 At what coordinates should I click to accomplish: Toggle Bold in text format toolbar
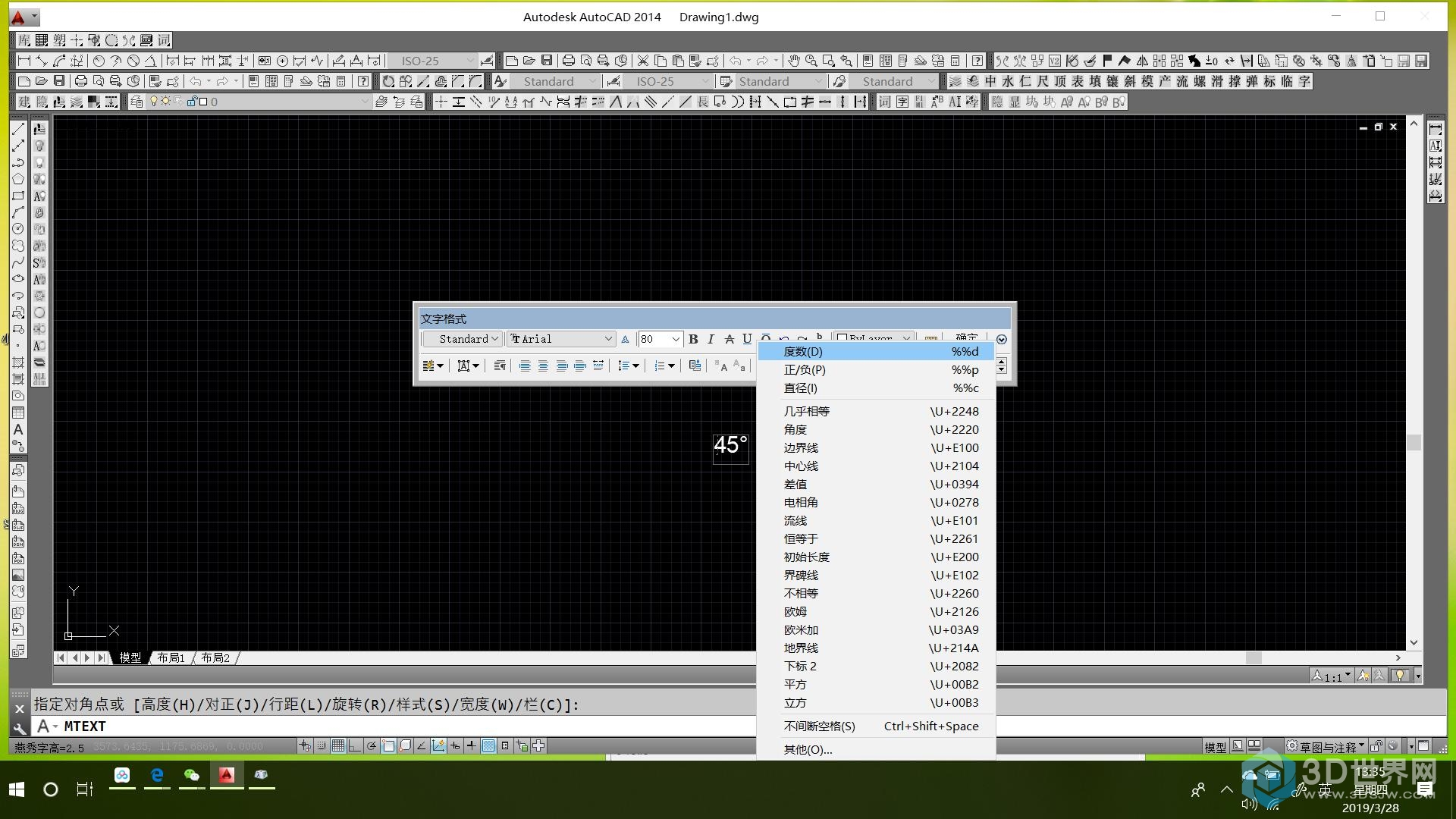coord(693,339)
